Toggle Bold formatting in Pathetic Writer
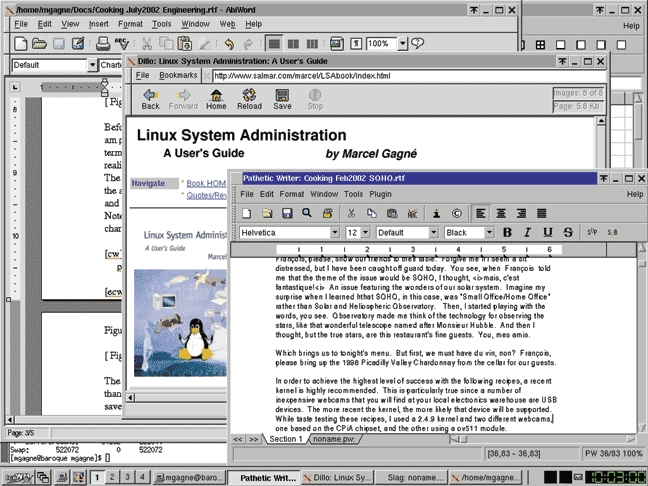 (x=508, y=232)
